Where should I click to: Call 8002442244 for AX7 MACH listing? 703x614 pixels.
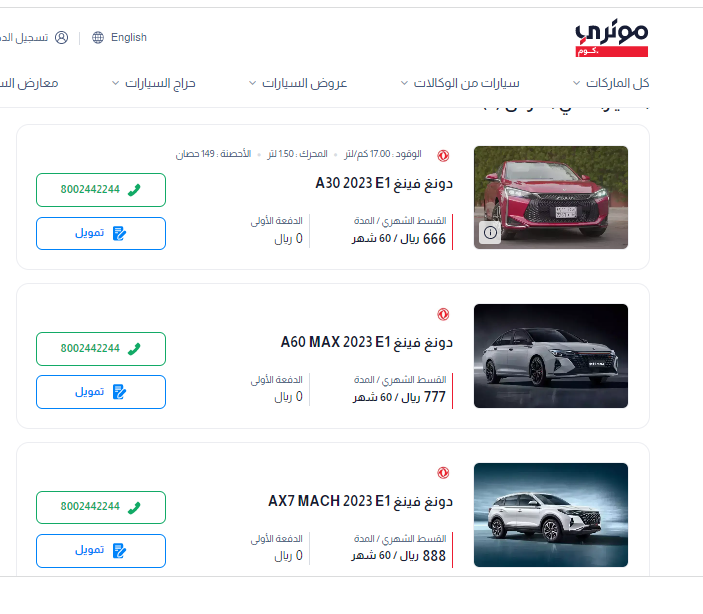coord(101,507)
